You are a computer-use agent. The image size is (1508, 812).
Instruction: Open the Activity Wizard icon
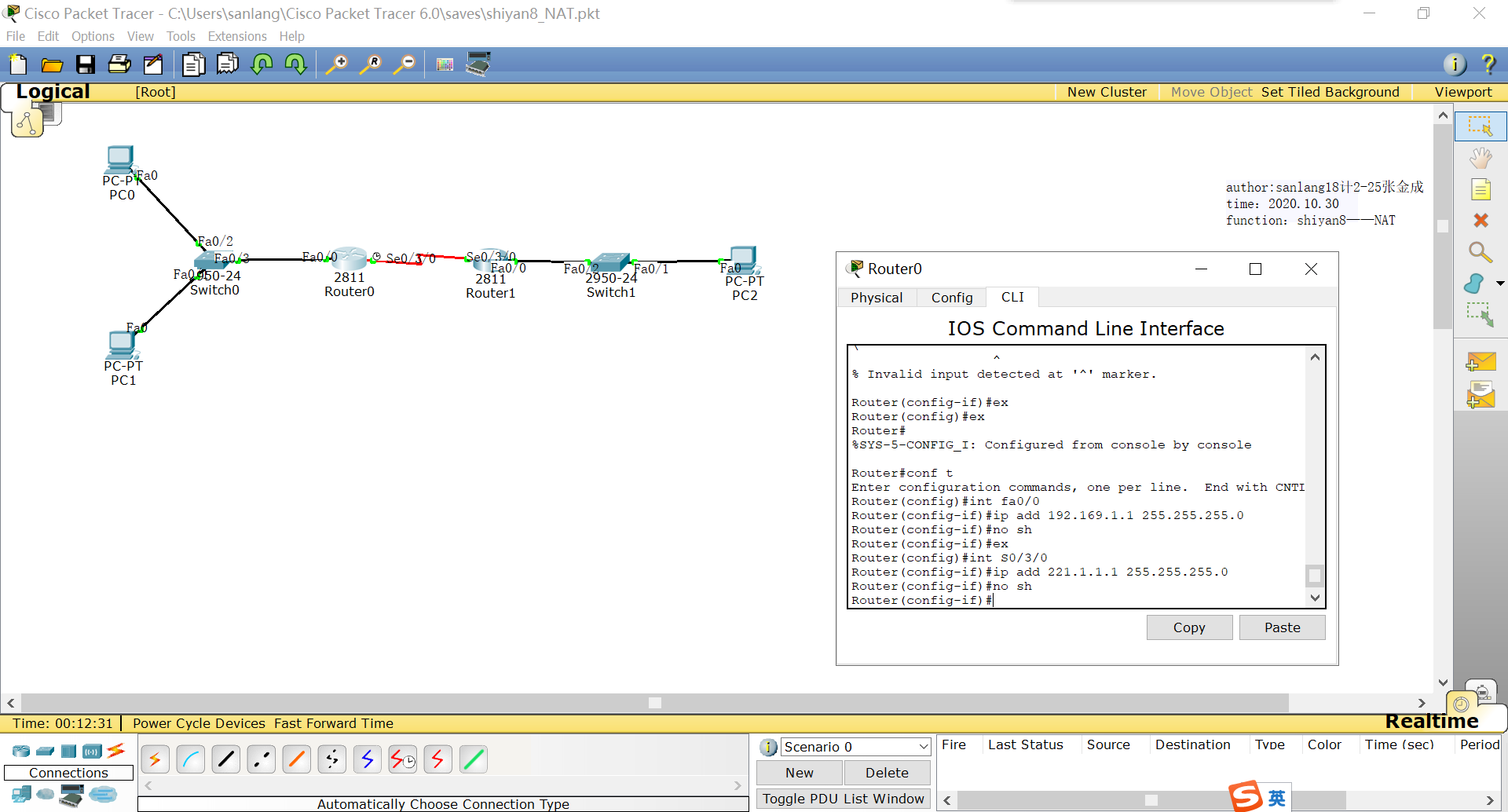click(x=154, y=64)
